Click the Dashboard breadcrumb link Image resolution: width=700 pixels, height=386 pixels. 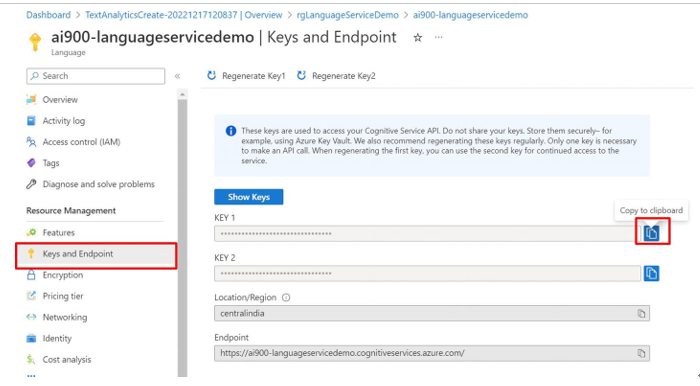[48, 15]
